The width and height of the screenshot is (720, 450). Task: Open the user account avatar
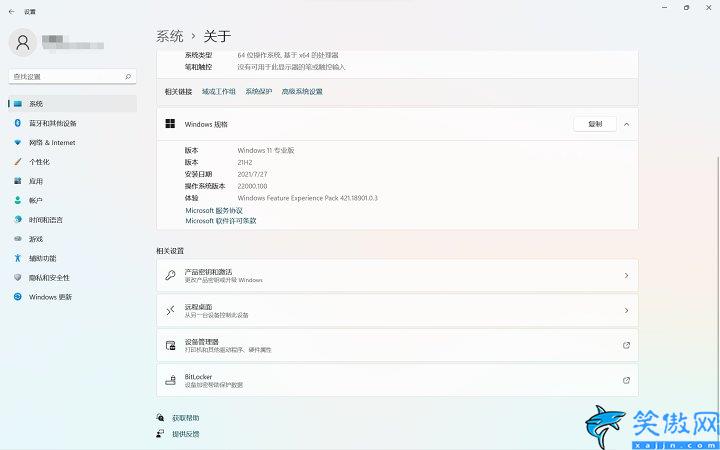(22, 43)
